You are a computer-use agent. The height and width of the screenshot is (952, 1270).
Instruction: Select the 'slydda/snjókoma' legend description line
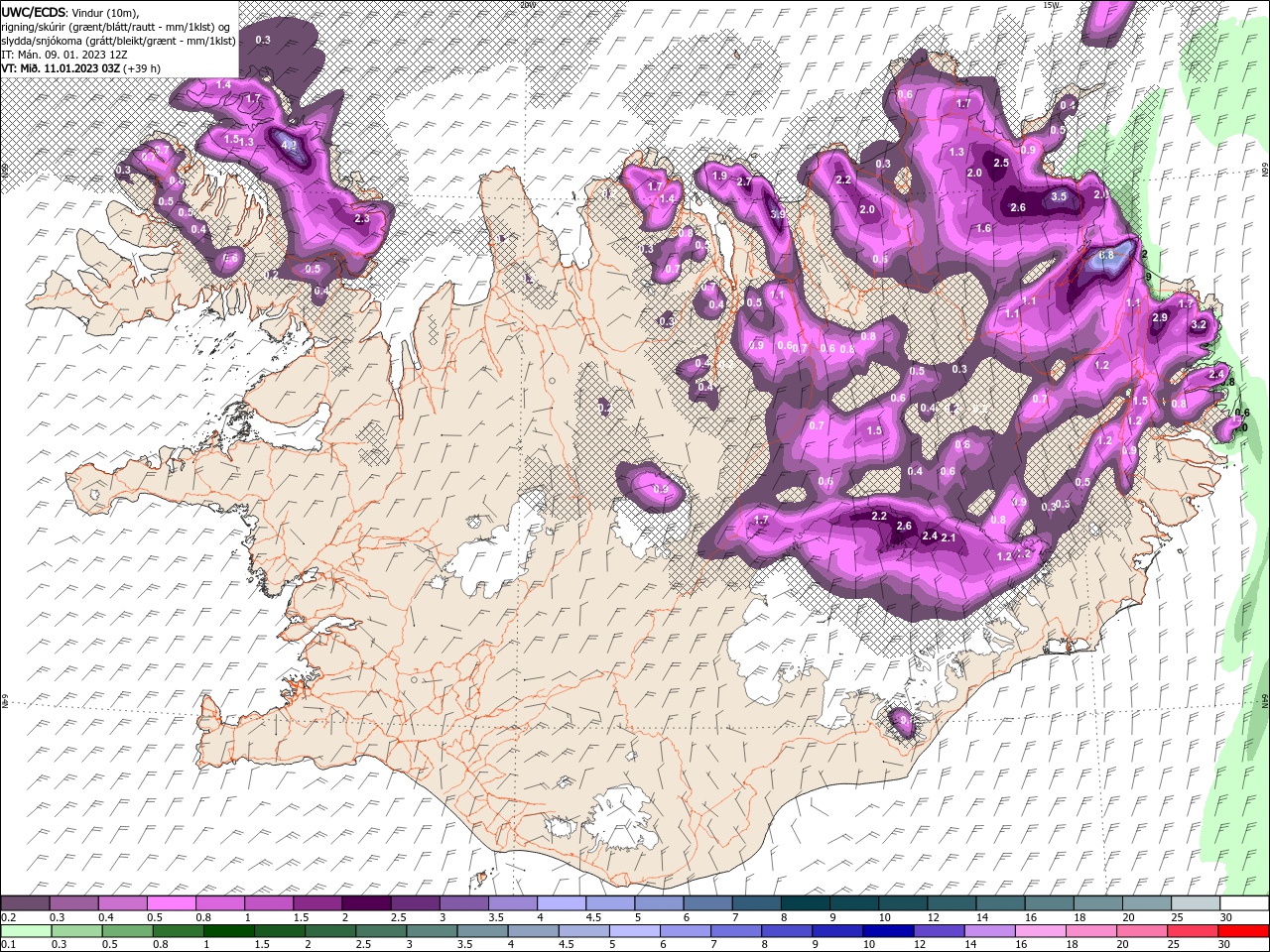coord(118,41)
